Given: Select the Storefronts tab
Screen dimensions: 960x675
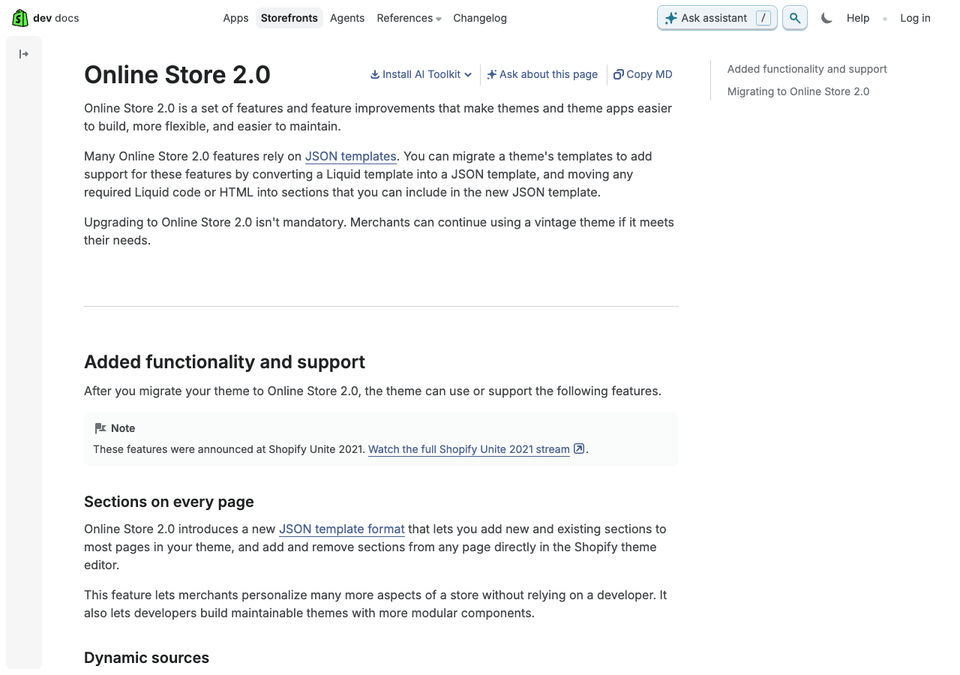Looking at the screenshot, I should coord(289,18).
